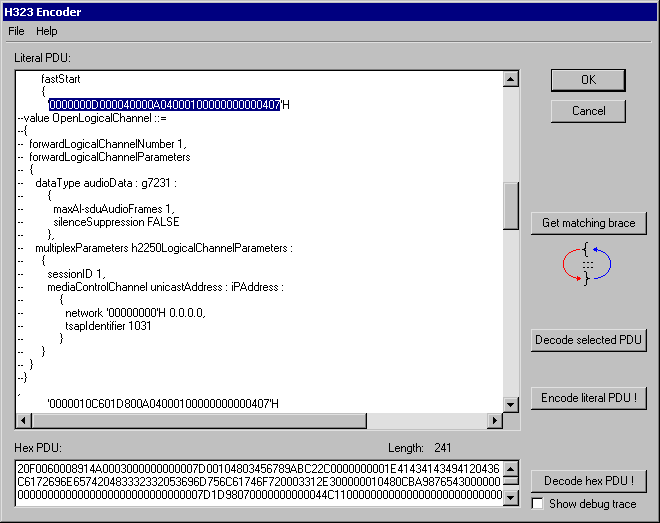Click the 'Literal PDU:' label
This screenshot has height=523, width=660.
click(x=42, y=58)
